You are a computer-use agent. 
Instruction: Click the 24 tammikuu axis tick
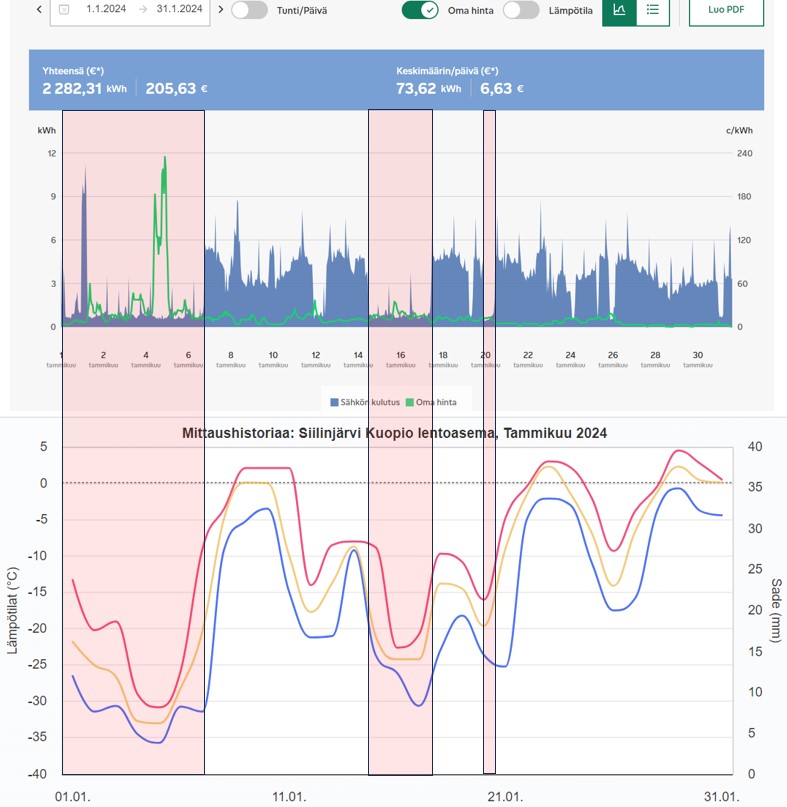coord(570,359)
